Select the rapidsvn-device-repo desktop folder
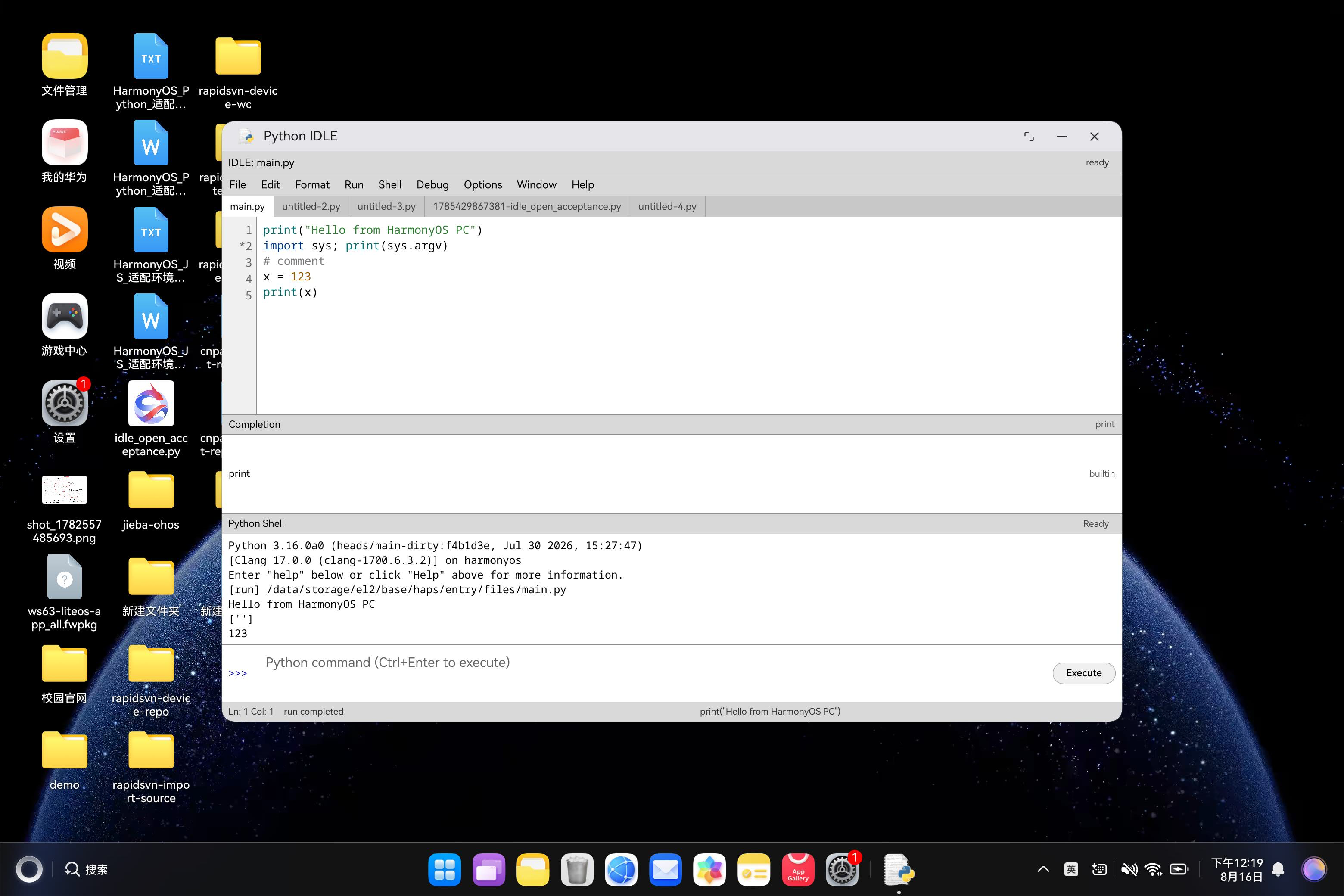The height and width of the screenshot is (896, 1344). [x=151, y=663]
